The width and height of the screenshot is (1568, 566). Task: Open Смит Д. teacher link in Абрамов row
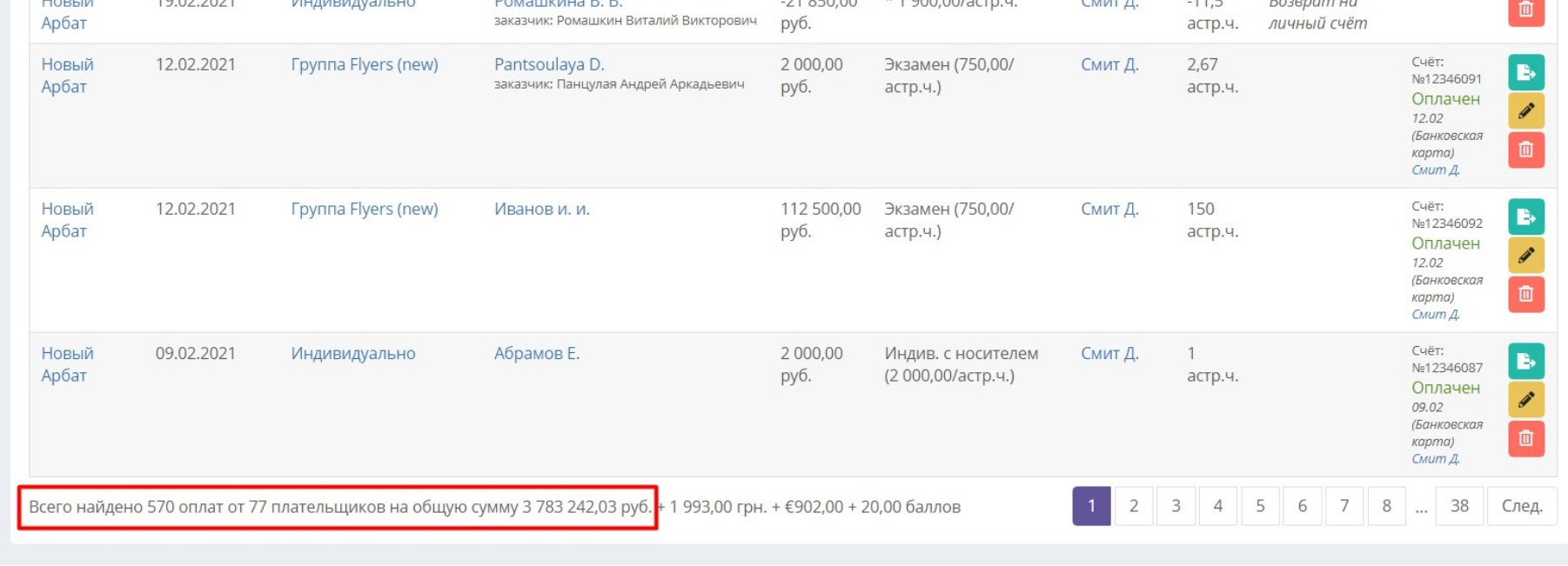pos(1109,353)
